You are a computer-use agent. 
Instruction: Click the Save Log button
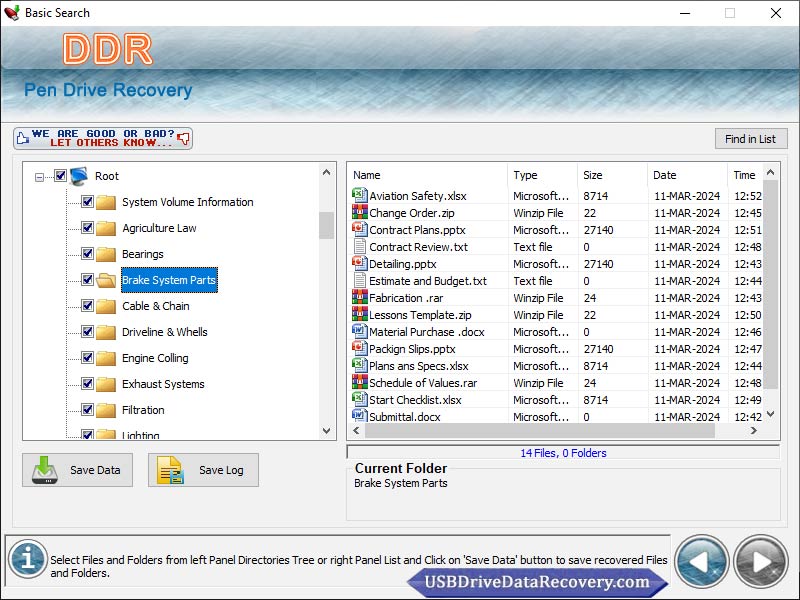point(204,470)
